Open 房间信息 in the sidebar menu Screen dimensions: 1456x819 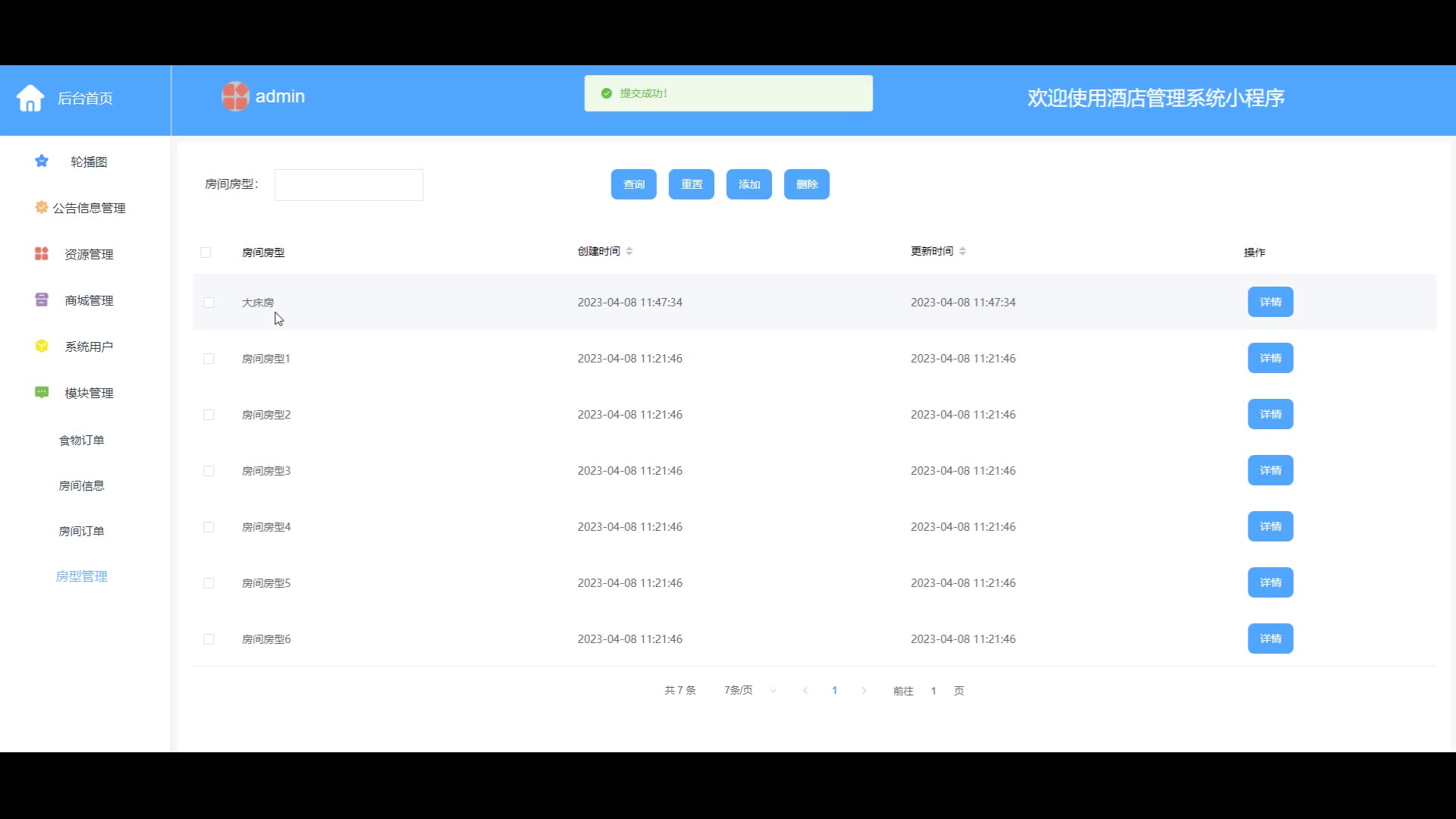(82, 486)
